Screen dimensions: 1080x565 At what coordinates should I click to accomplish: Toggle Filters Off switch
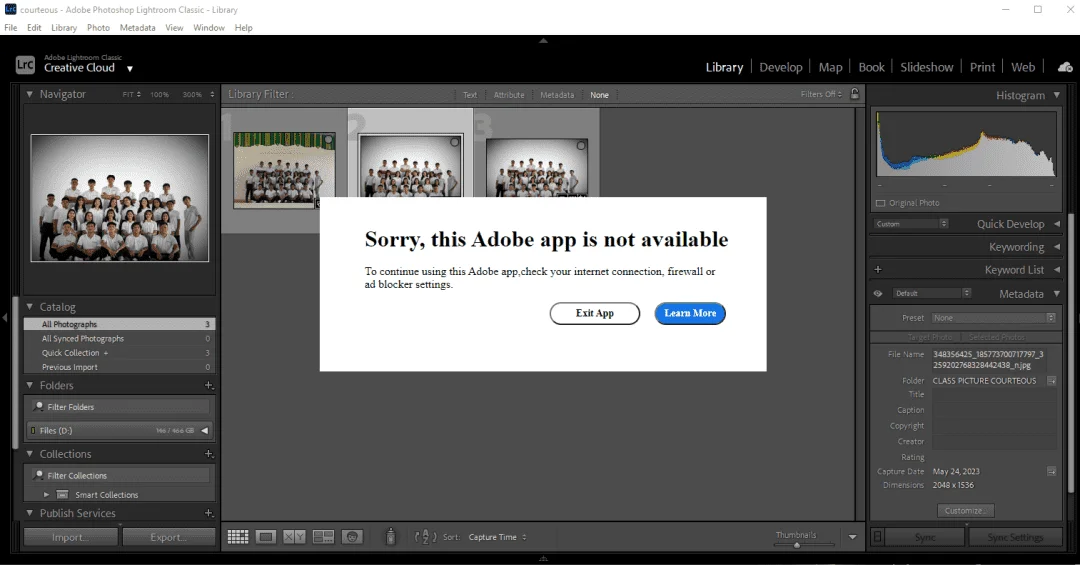tap(821, 94)
